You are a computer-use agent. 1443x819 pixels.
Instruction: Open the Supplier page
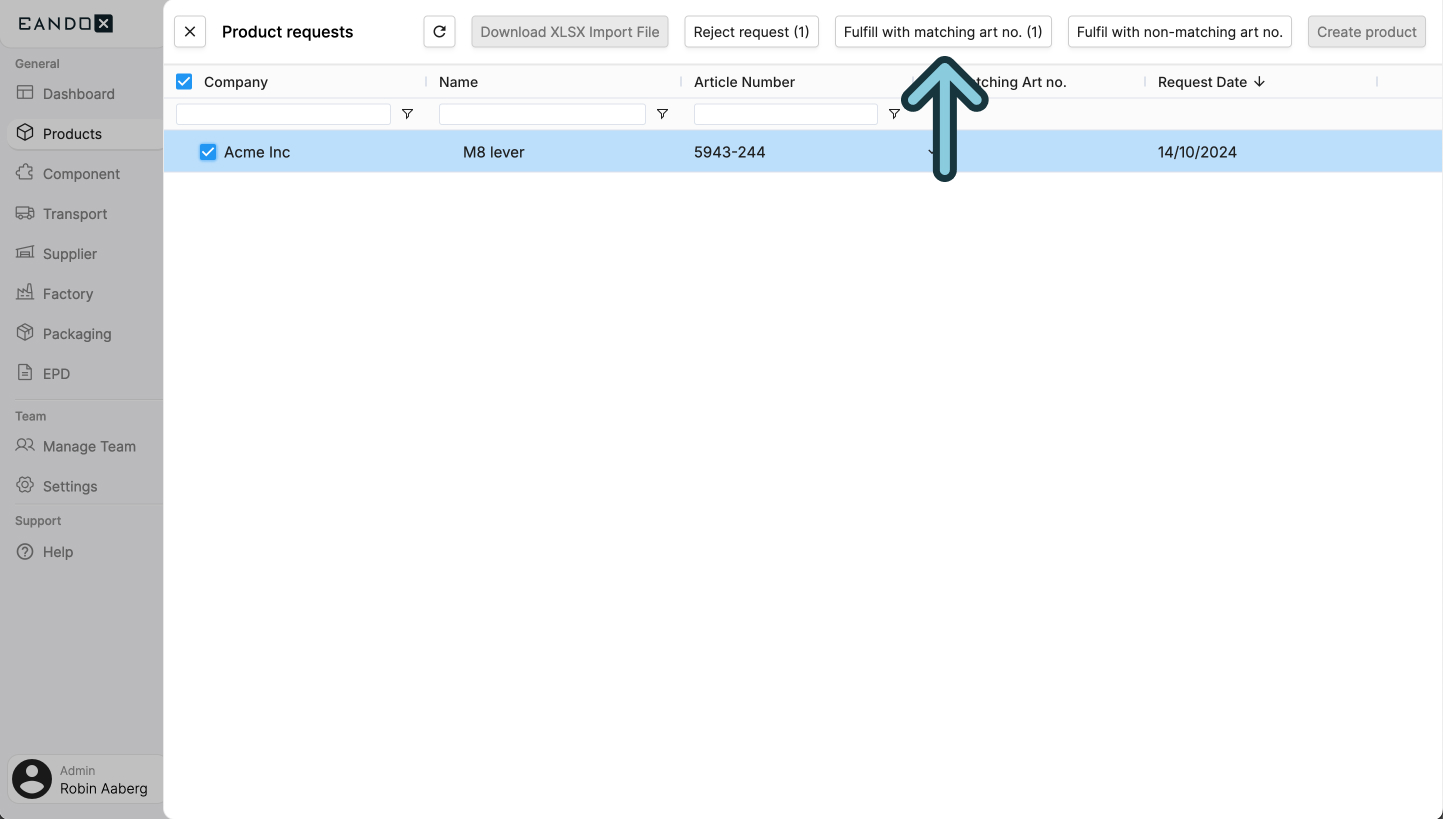67,253
